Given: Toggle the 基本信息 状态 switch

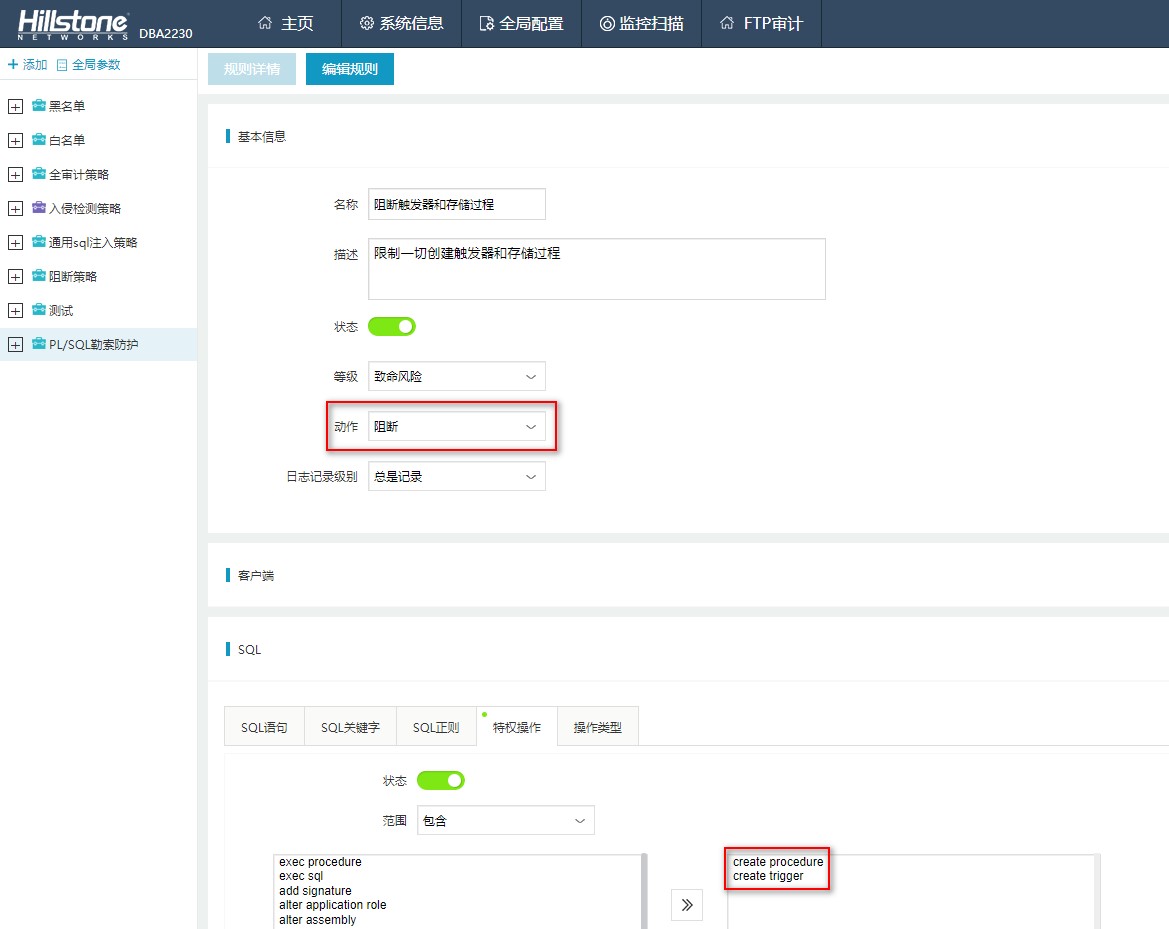Looking at the screenshot, I should tap(391, 327).
